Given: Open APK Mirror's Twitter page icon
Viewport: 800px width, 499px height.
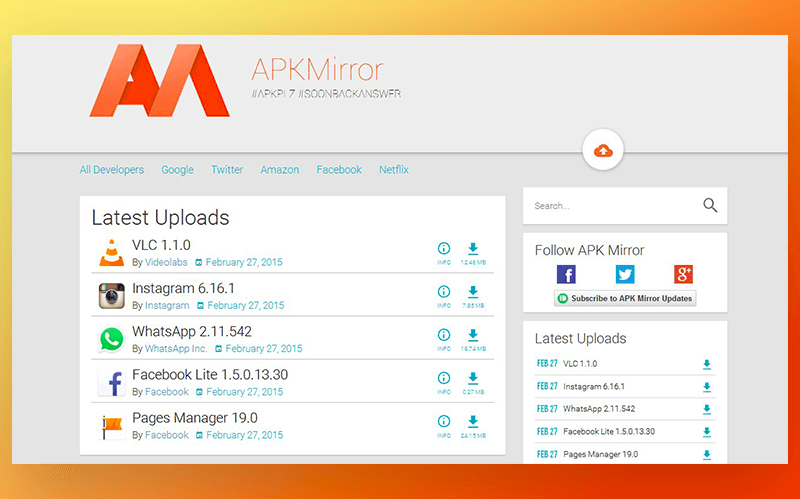Looking at the screenshot, I should click(x=624, y=274).
